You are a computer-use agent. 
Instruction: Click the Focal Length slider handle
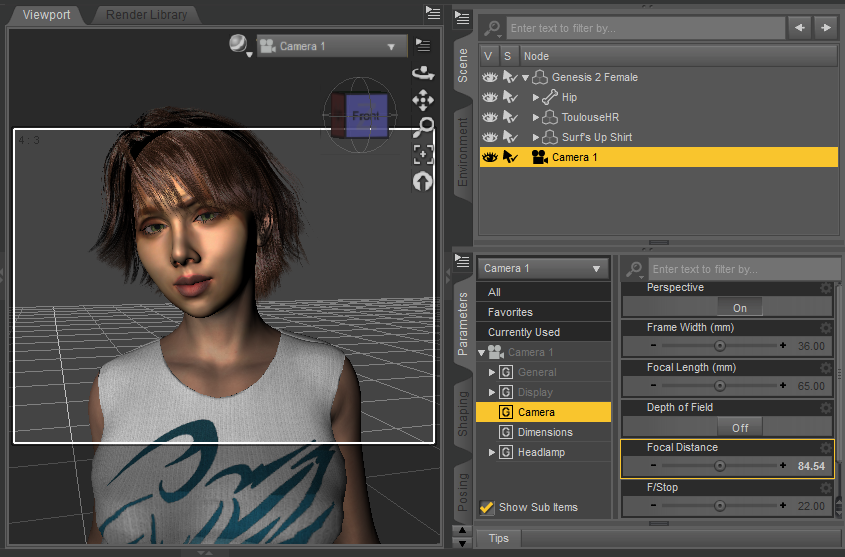tap(719, 386)
